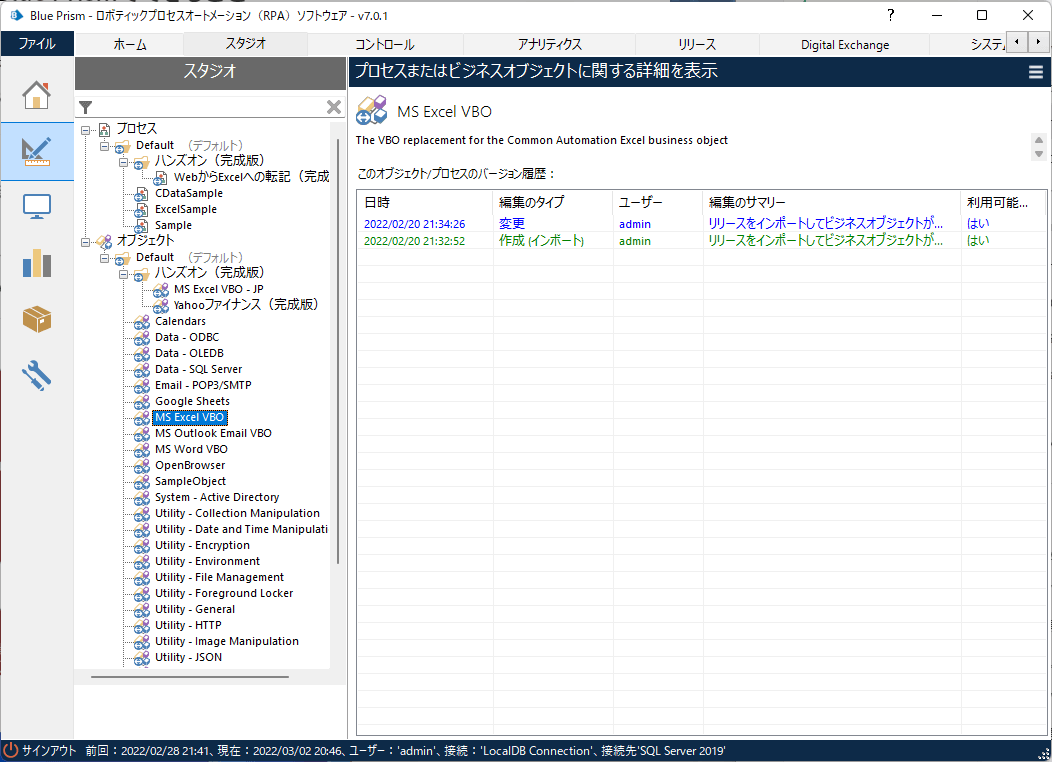1052x762 pixels.
Task: Open the ファイル menu
Action: click(x=37, y=44)
